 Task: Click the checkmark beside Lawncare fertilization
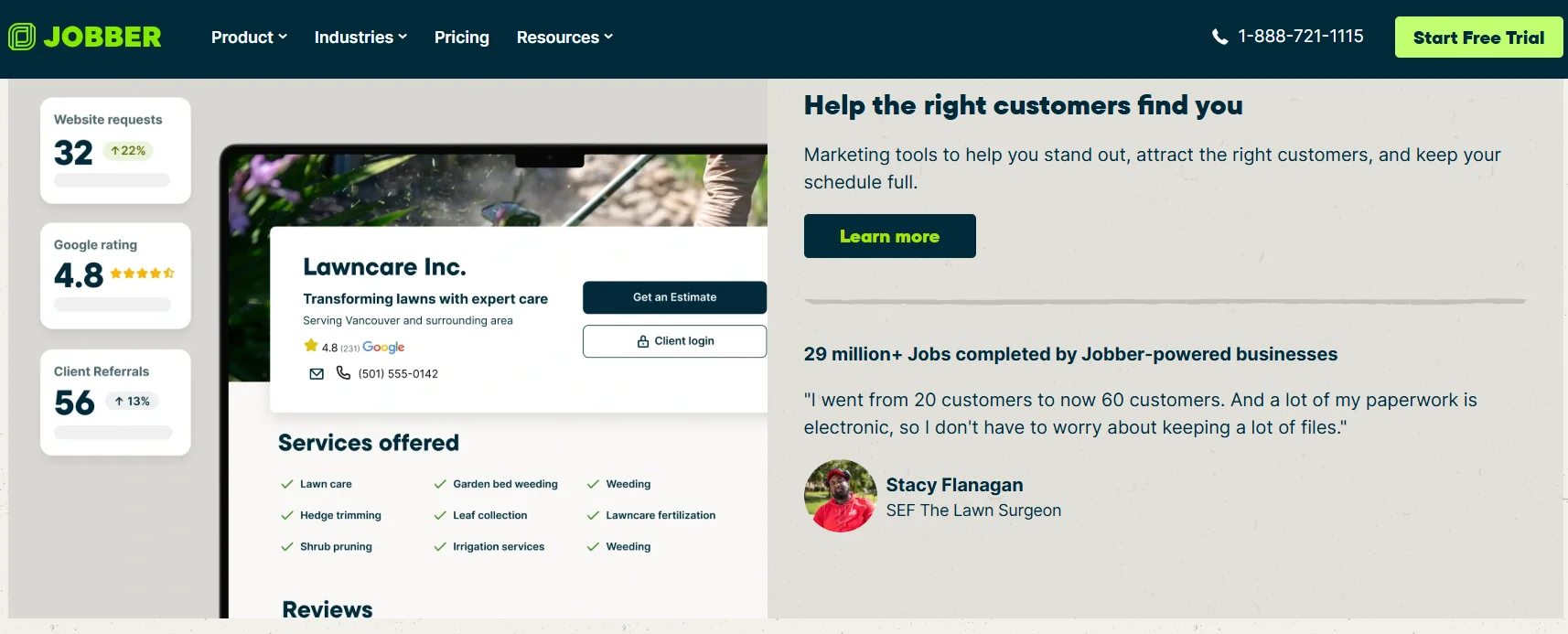[x=593, y=515]
